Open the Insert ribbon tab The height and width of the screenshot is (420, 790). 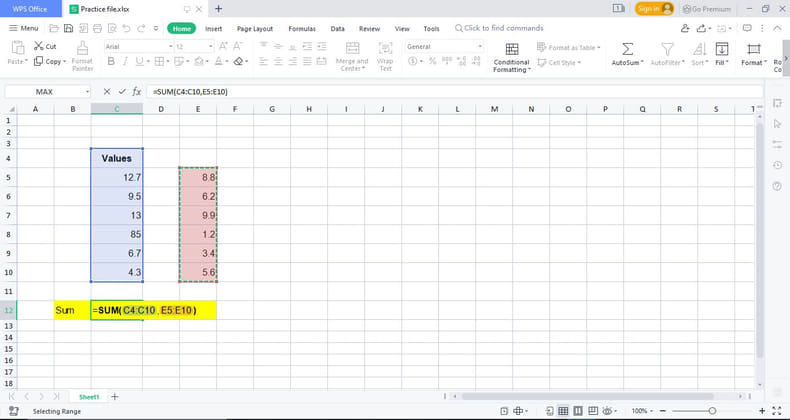[x=214, y=29]
